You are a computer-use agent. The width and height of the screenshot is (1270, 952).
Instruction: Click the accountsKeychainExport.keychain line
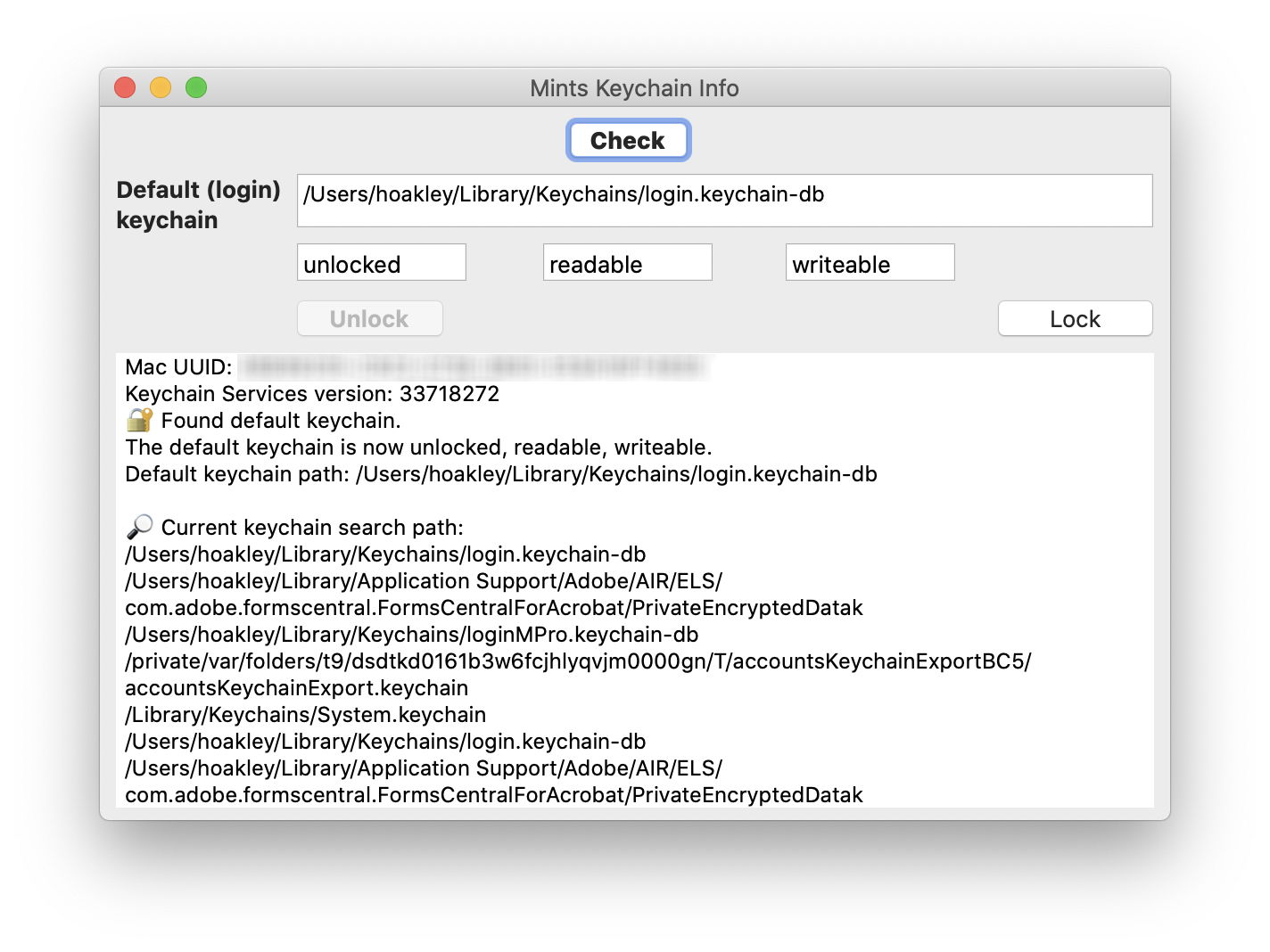click(297, 688)
